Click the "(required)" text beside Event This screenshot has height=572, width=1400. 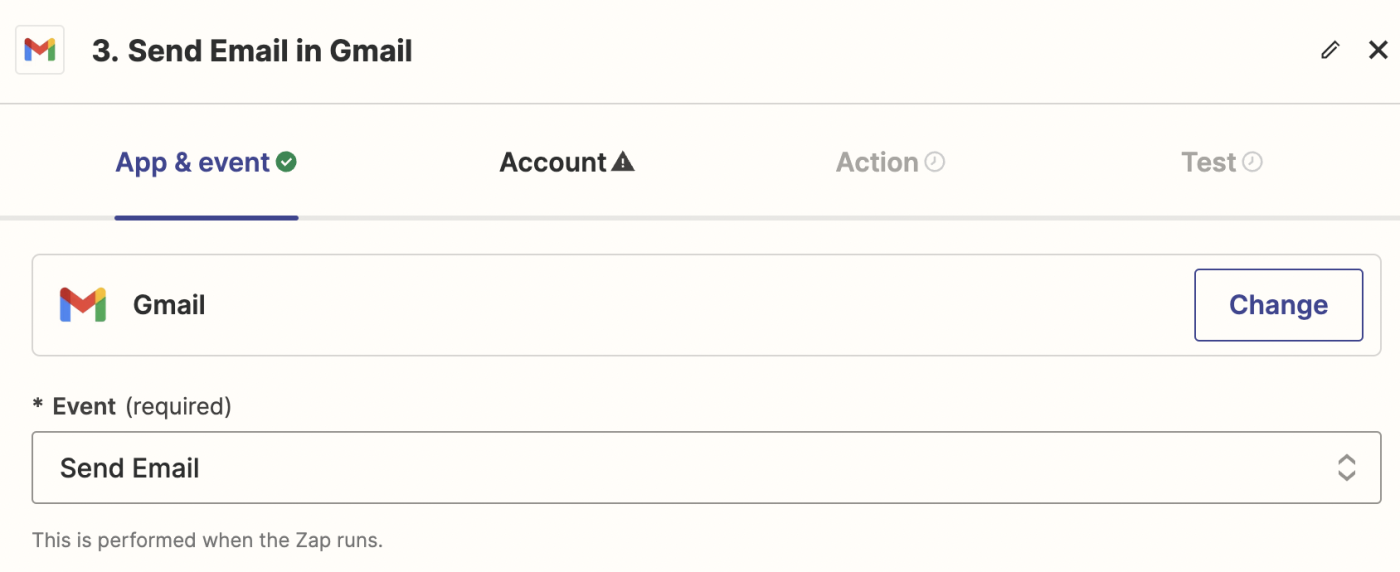pos(178,406)
